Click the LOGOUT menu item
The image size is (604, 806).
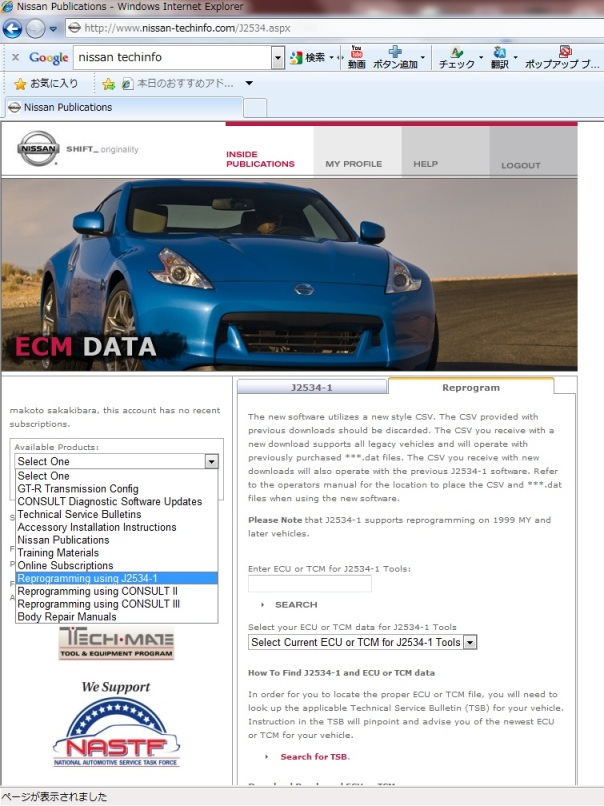(521, 166)
